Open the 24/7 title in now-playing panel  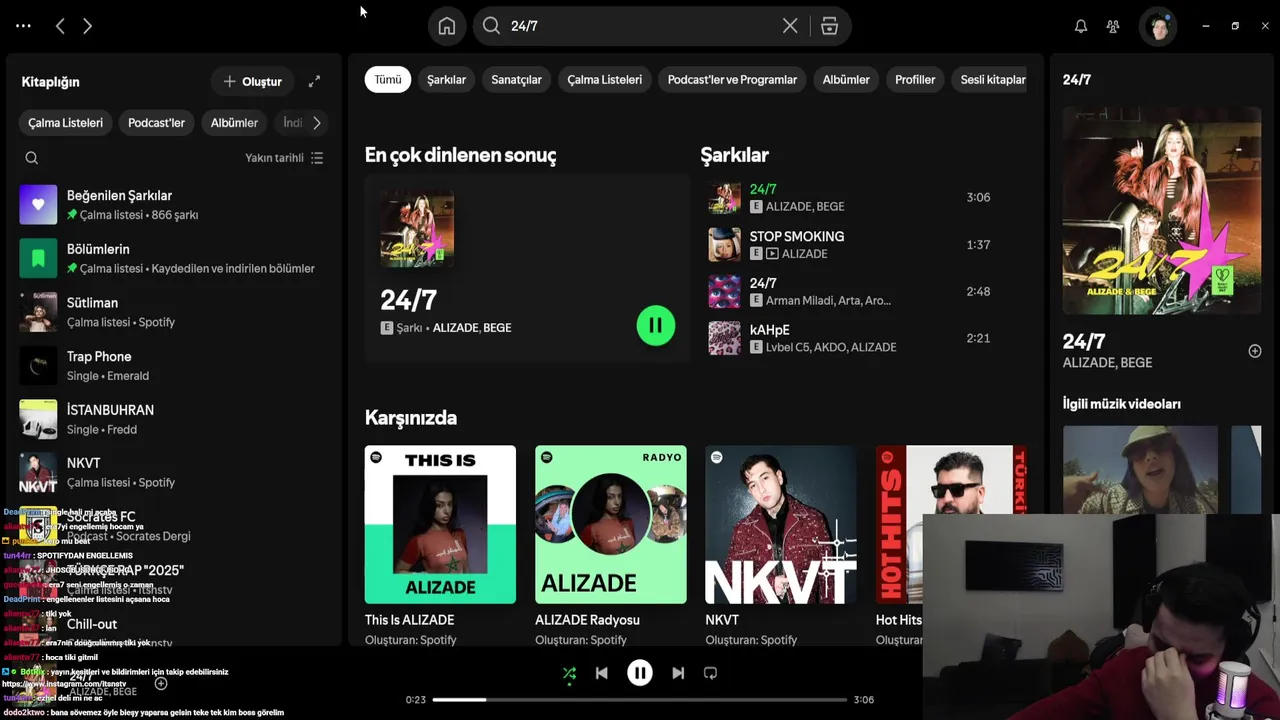coord(1084,341)
